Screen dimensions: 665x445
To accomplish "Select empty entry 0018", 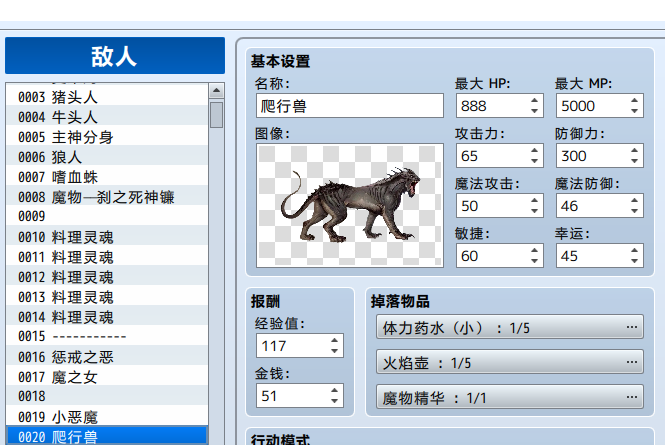I will [x=107, y=397].
